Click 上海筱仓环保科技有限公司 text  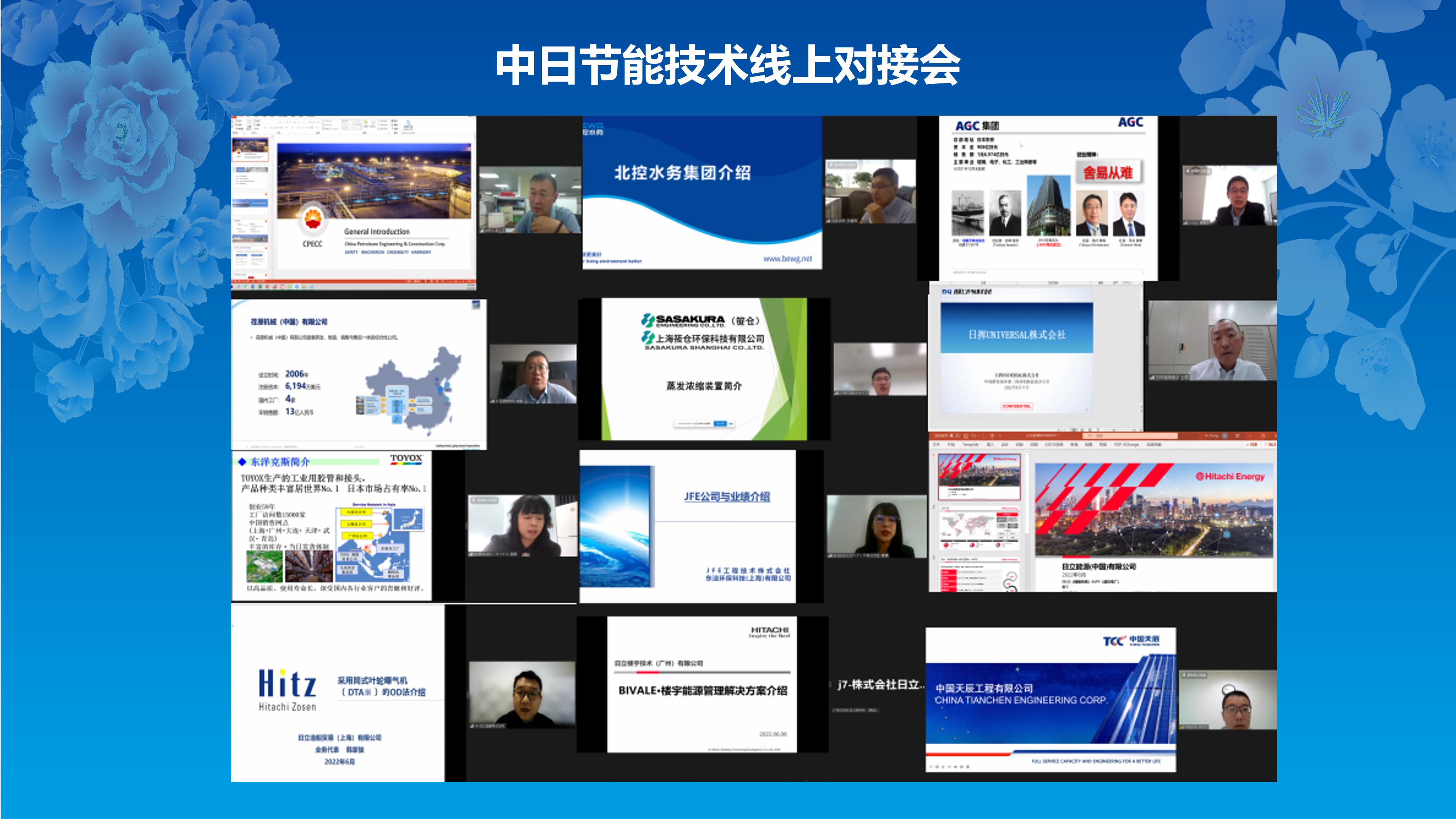click(x=709, y=339)
